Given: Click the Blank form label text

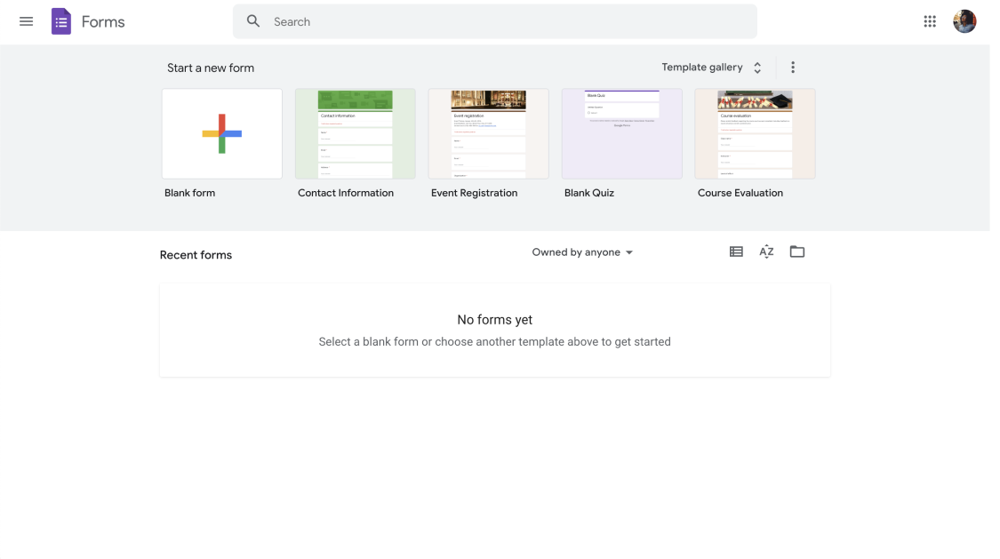Looking at the screenshot, I should coord(190,193).
